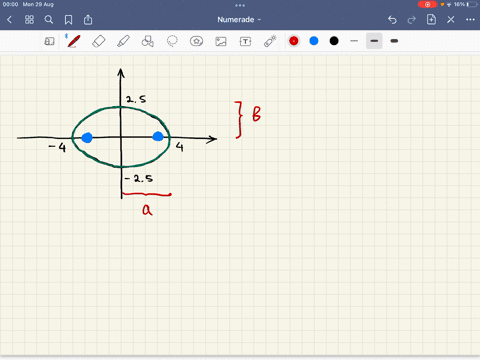Viewport: 480px width, 360px height.
Task: Choose the blue pen color
Action: [x=314, y=41]
